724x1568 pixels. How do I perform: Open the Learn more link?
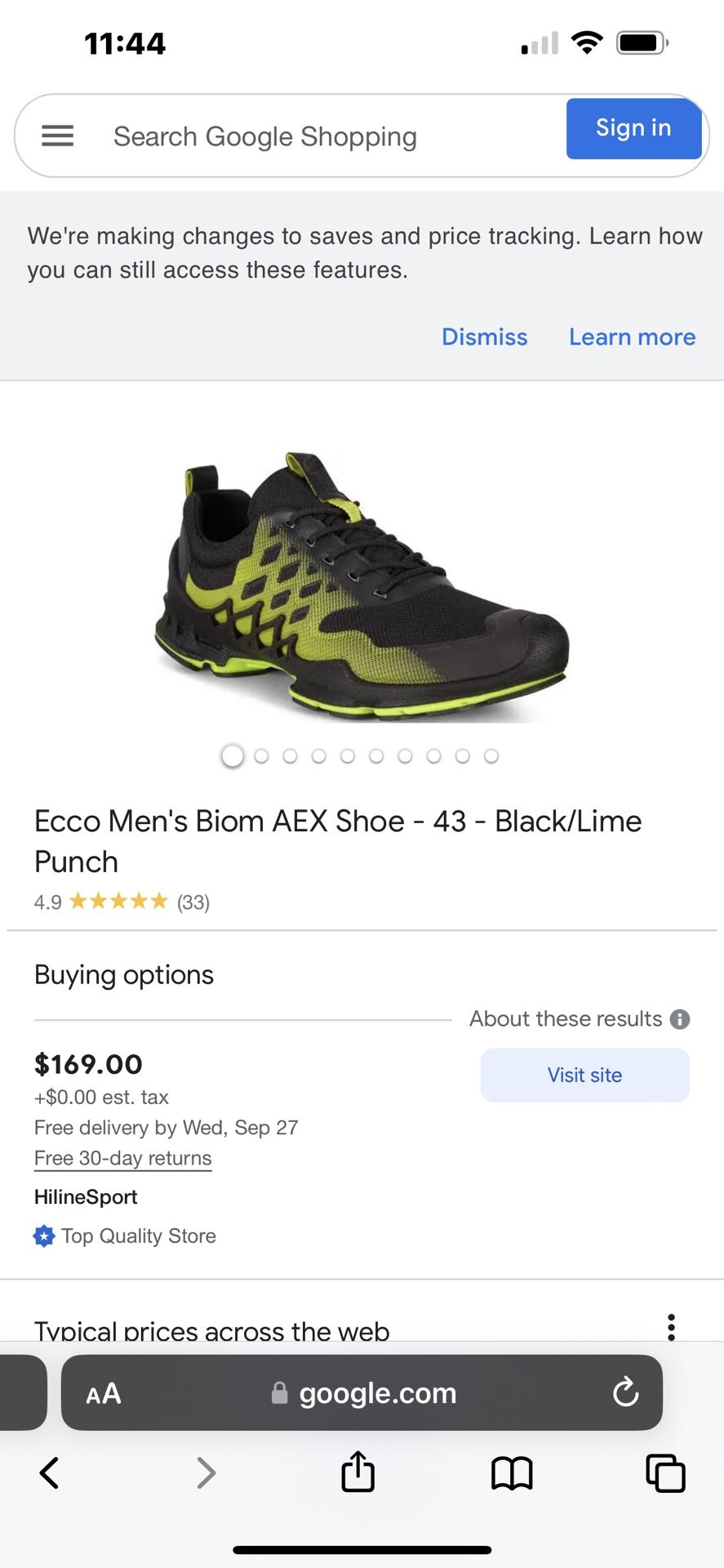pos(633,336)
